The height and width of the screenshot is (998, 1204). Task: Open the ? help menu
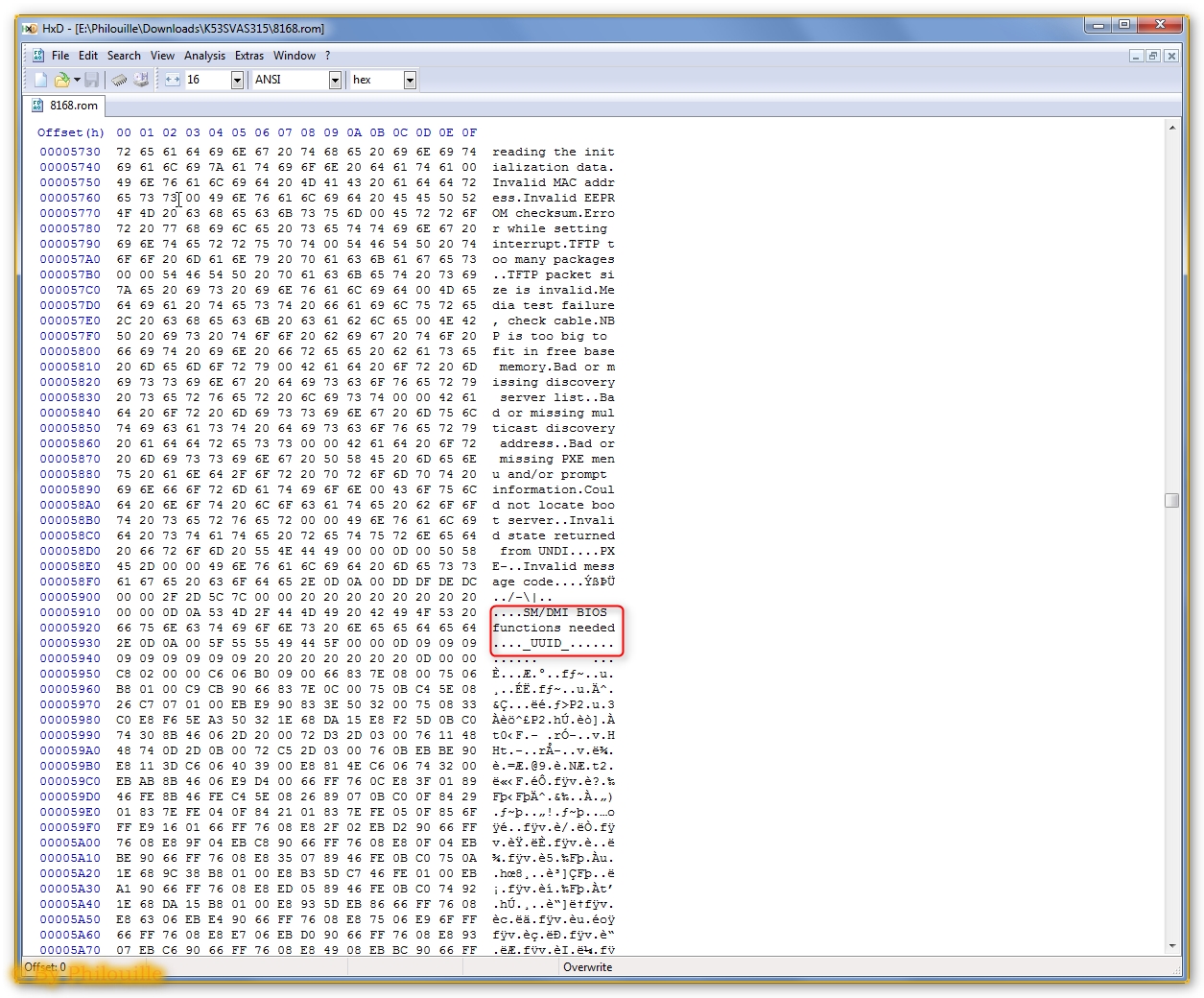click(x=327, y=56)
